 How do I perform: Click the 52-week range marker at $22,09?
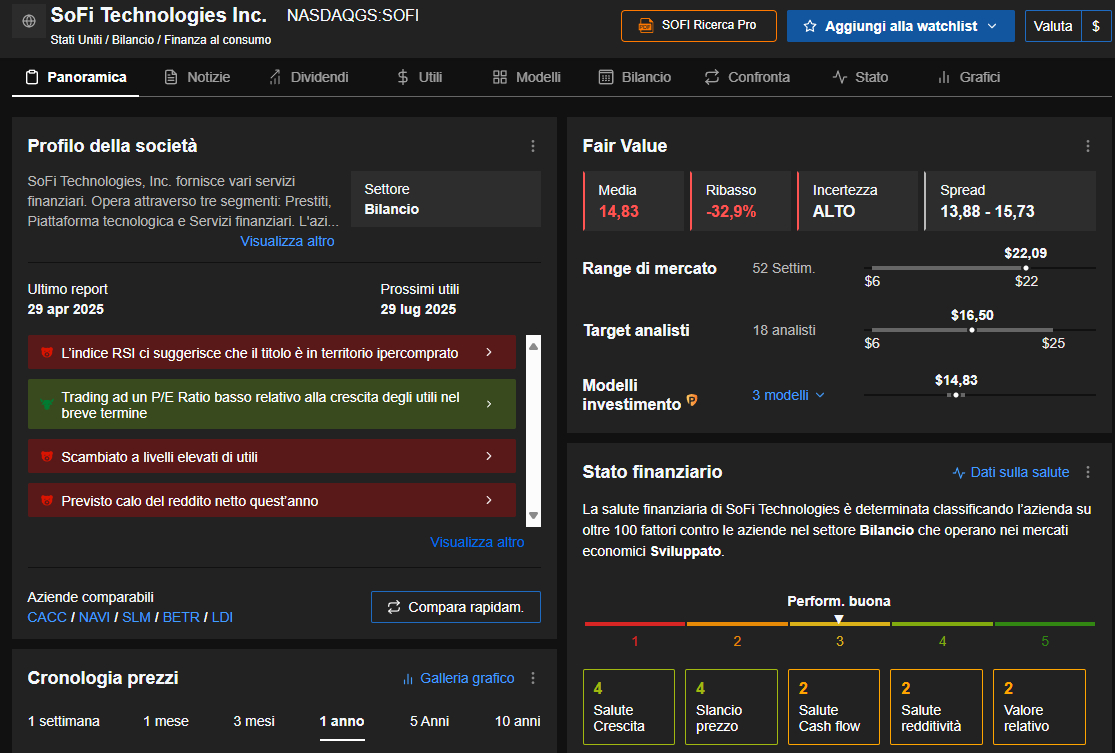pos(1025,268)
